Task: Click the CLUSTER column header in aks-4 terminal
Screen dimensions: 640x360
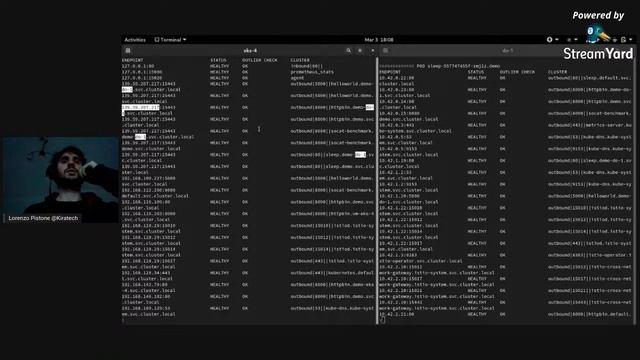Action: point(300,60)
